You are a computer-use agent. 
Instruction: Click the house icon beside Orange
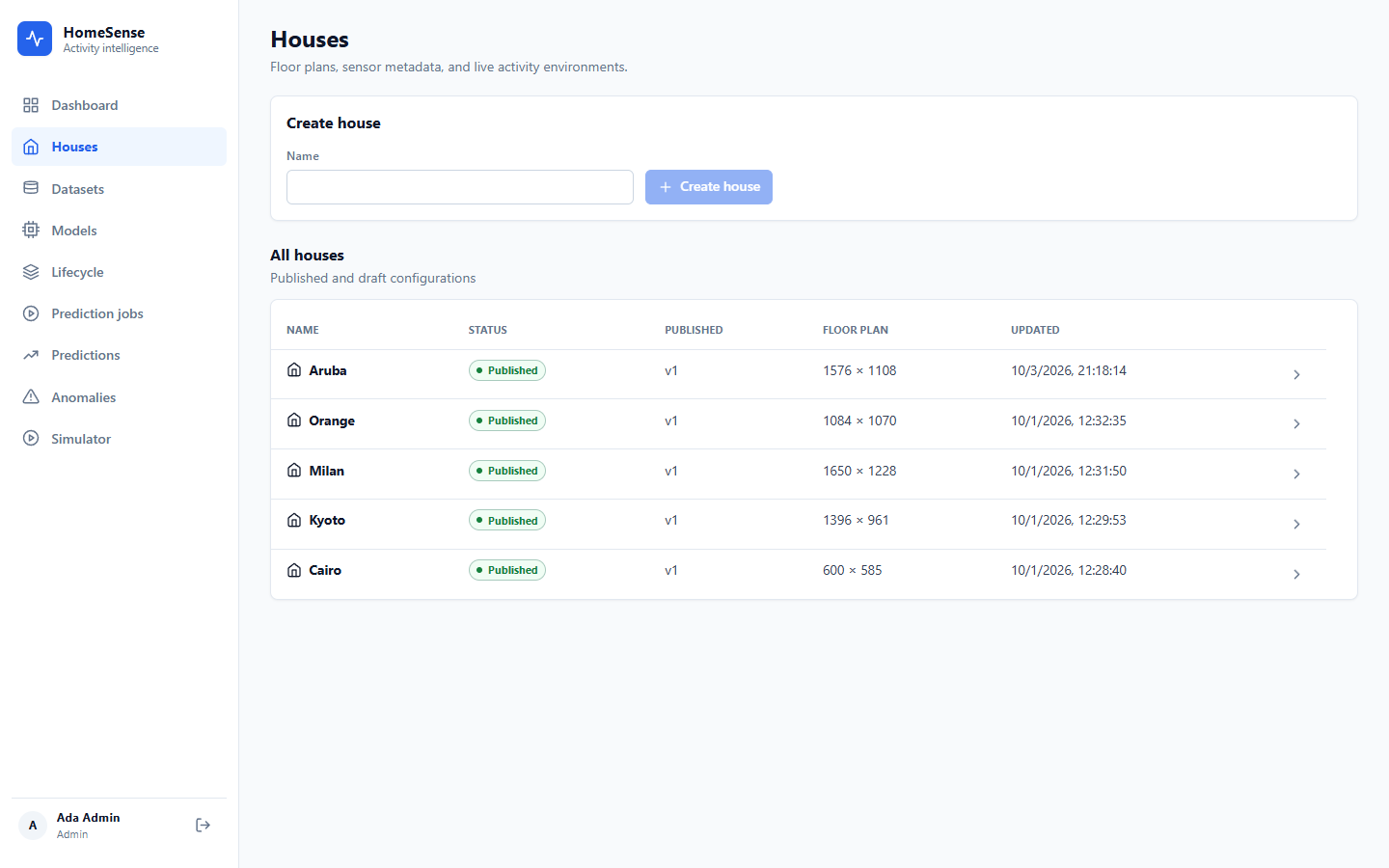294,420
